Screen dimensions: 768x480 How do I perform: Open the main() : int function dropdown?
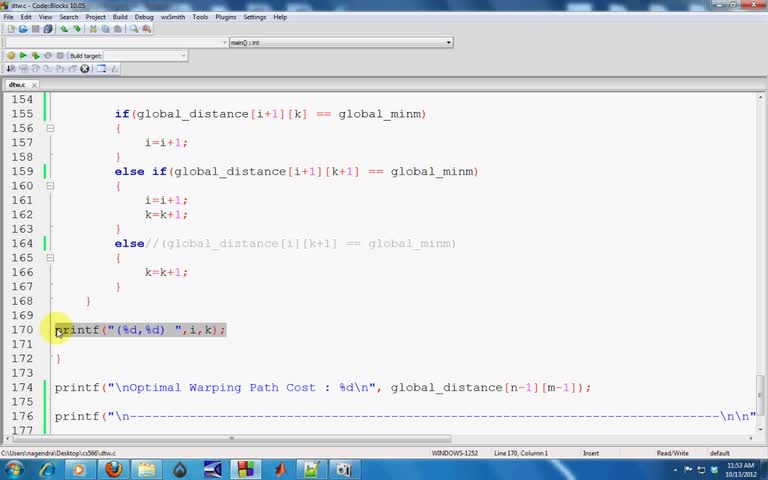(341, 43)
